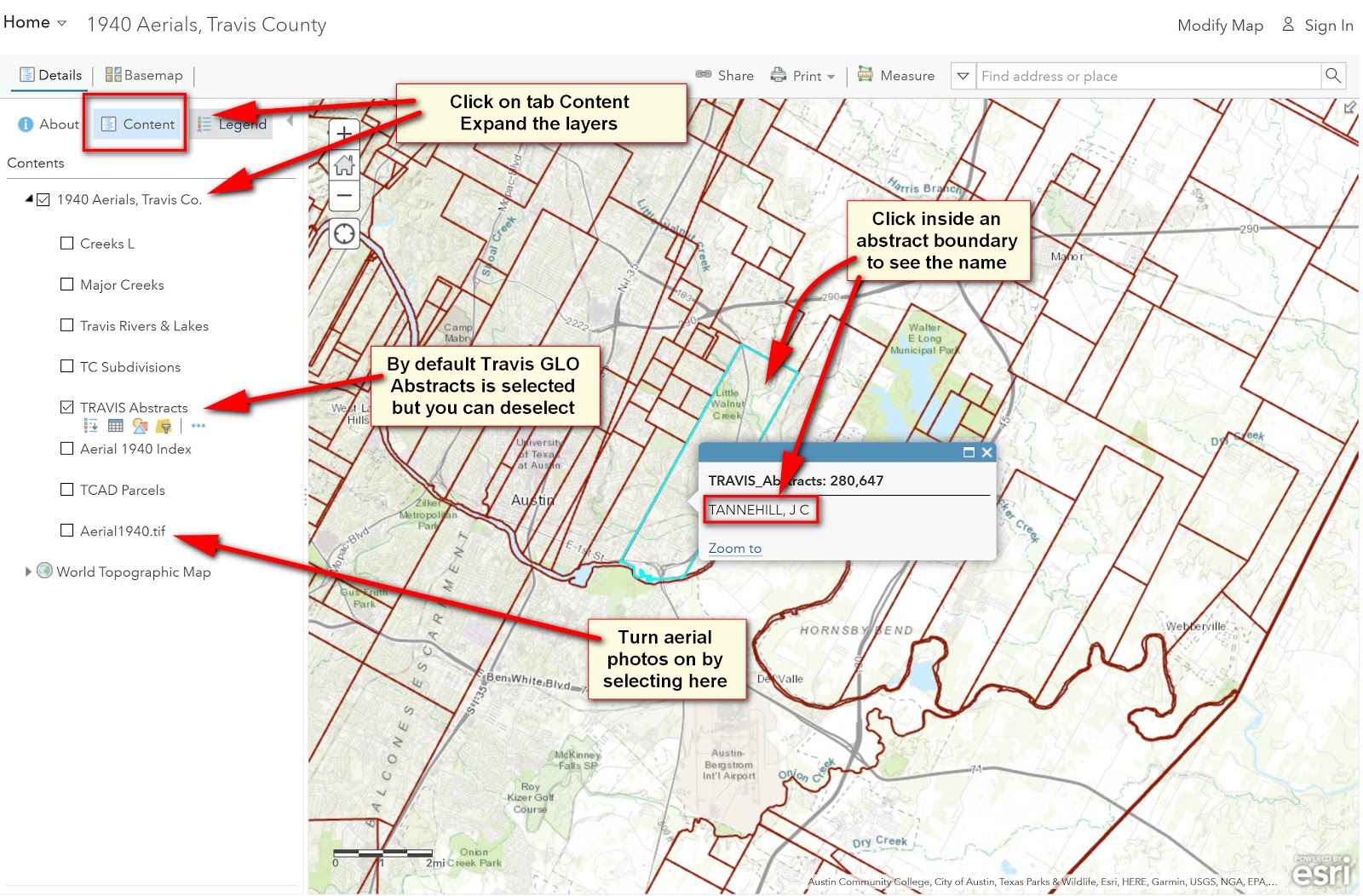
Task: Open the Share tool
Action: tap(725, 75)
